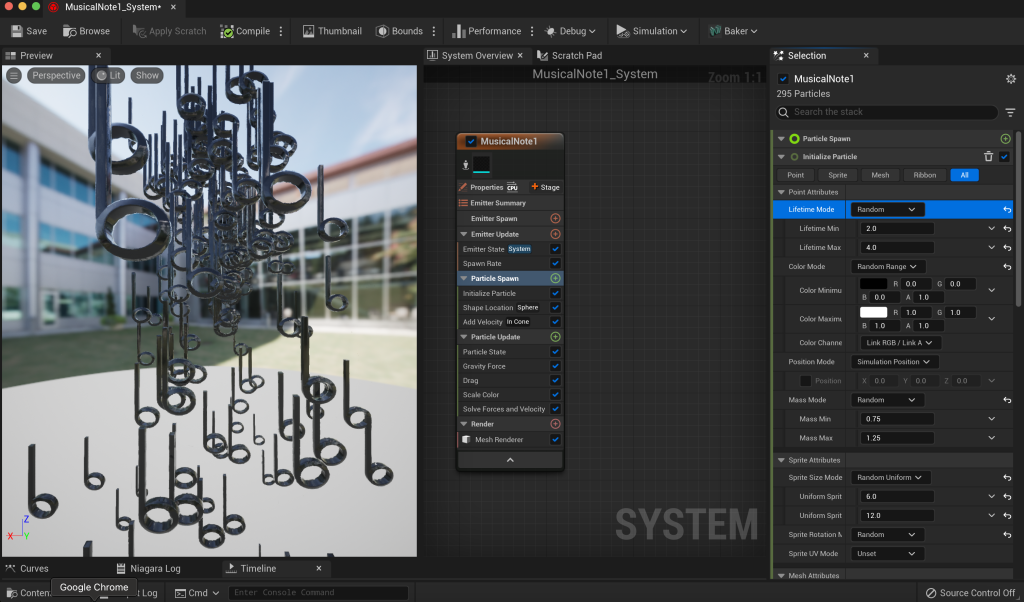Open the Sprite Size Mode dropdown
This screenshot has width=1024, height=602.
coord(890,478)
